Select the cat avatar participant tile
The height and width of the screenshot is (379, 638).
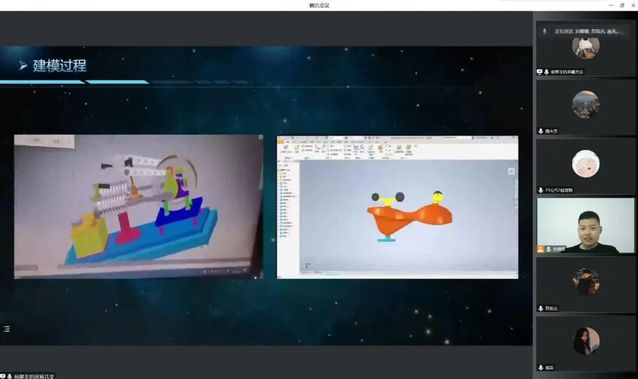586,48
